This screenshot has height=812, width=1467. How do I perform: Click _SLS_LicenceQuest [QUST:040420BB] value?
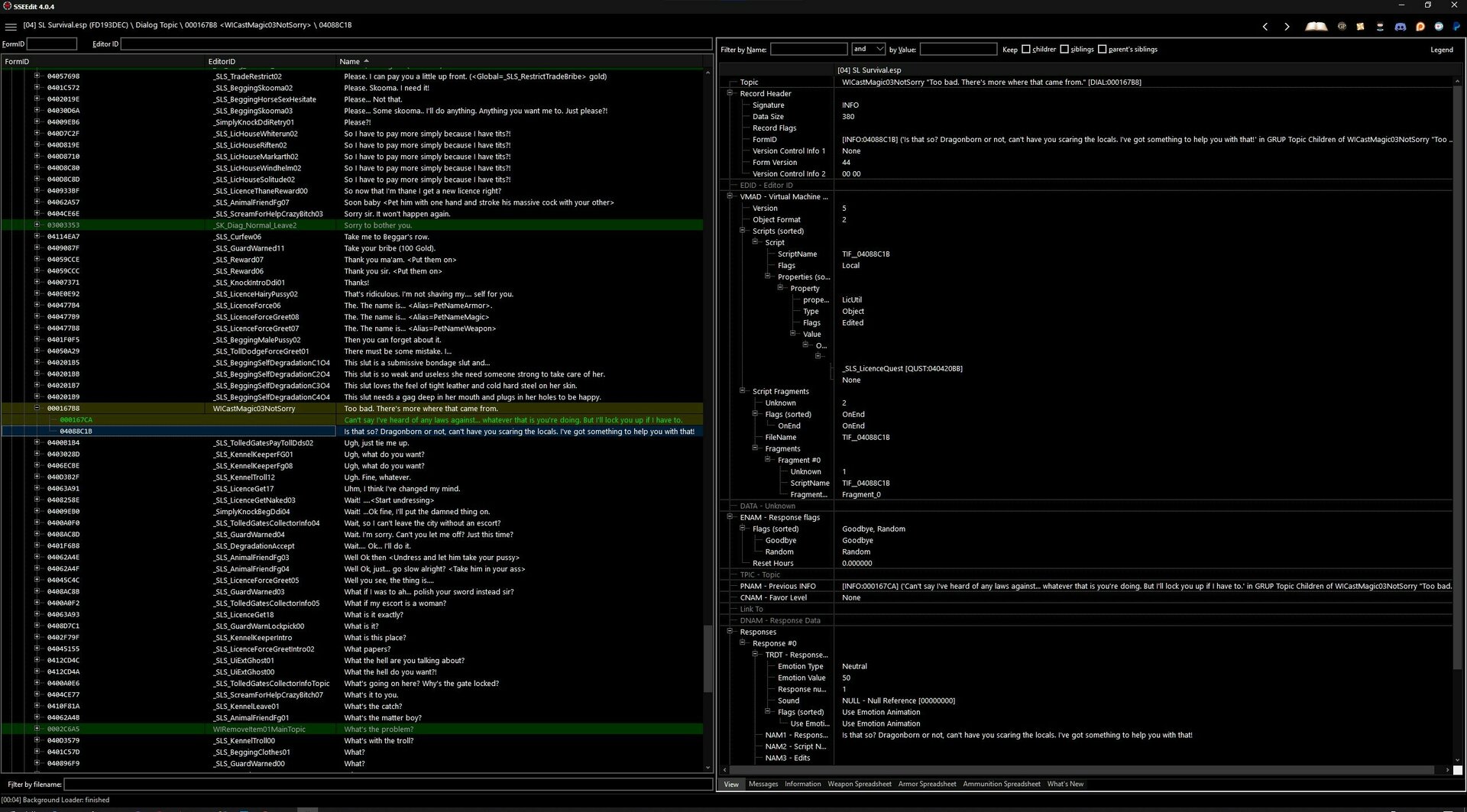pos(902,369)
